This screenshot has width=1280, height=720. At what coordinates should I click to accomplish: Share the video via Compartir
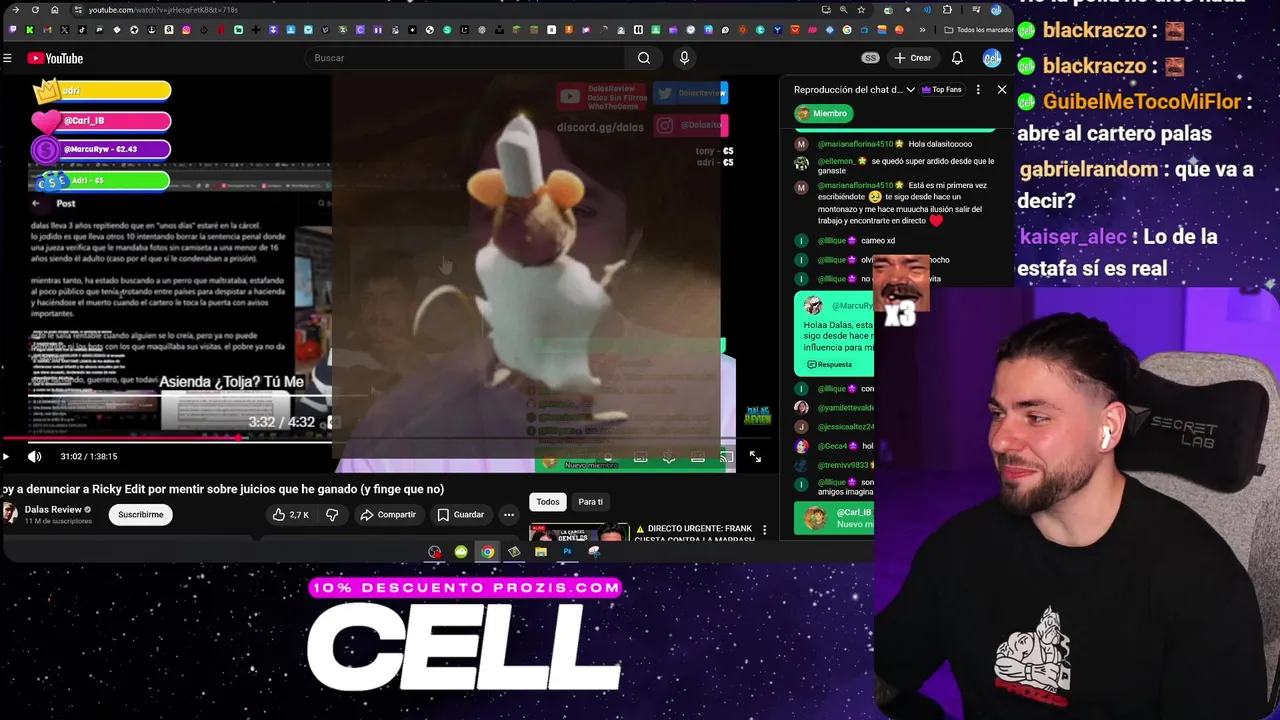[x=388, y=514]
